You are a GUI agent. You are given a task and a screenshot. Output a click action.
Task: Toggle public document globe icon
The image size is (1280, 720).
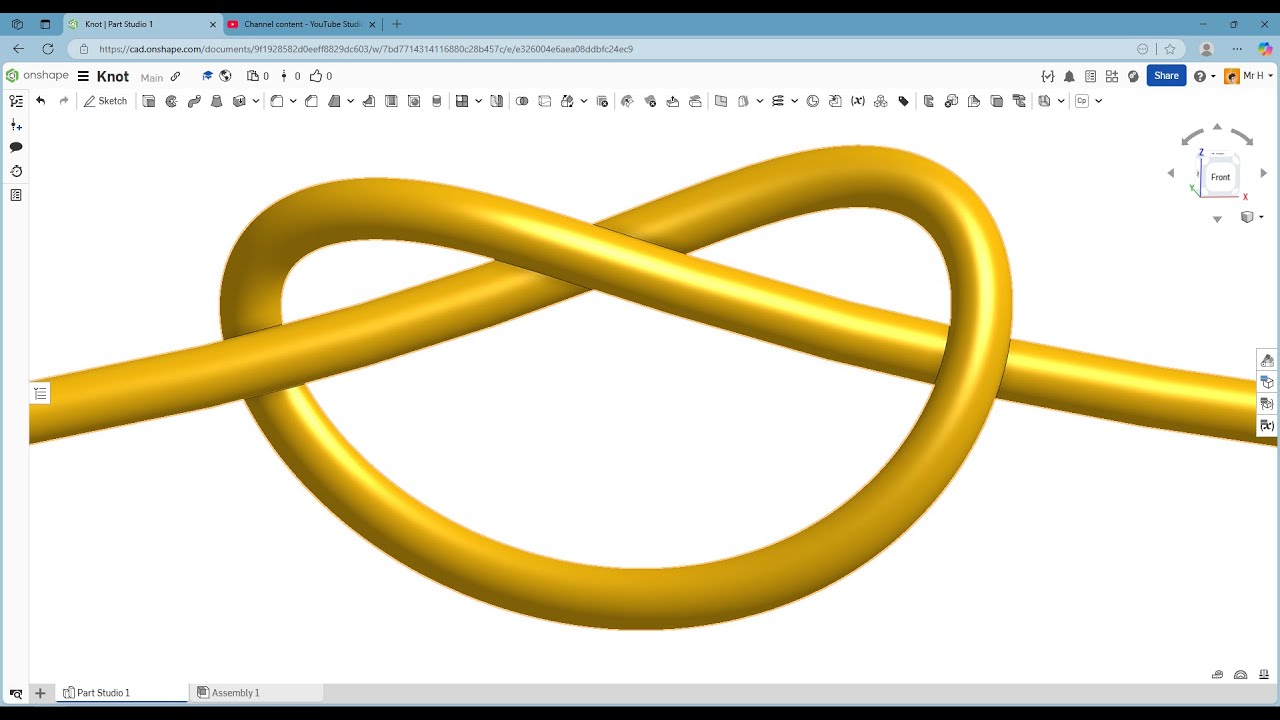[x=225, y=76]
